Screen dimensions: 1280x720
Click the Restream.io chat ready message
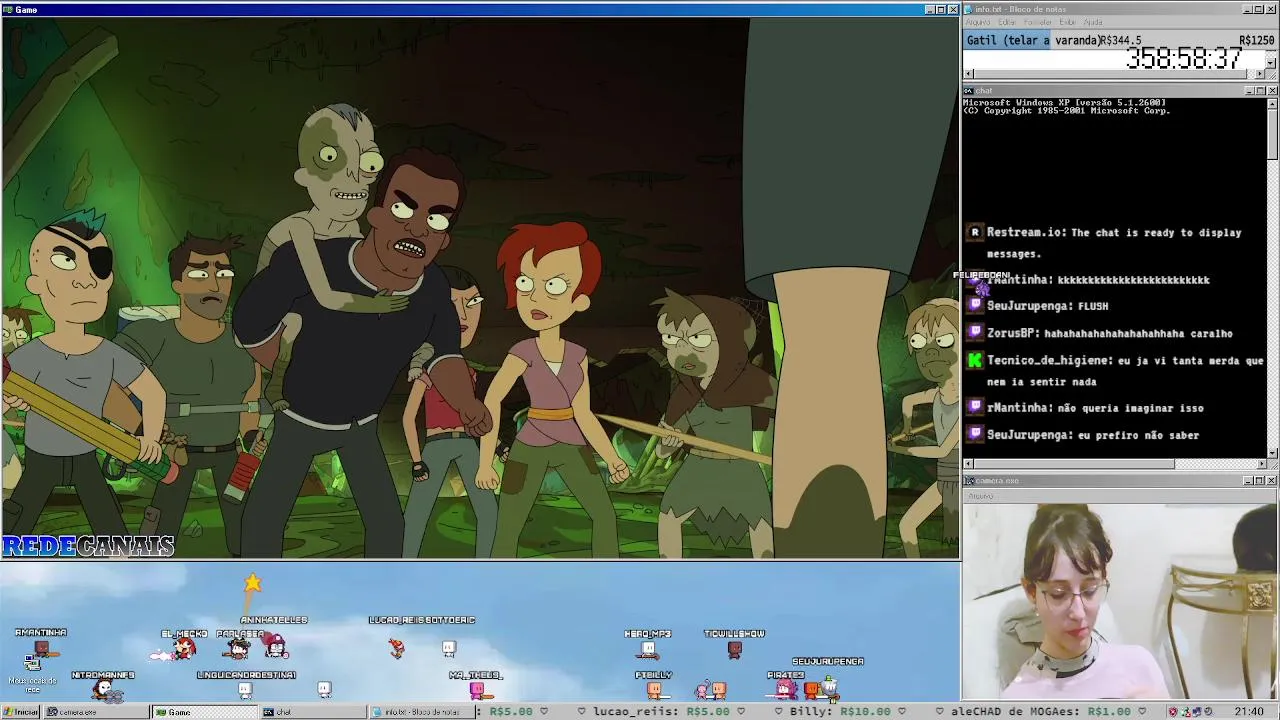(x=1114, y=242)
